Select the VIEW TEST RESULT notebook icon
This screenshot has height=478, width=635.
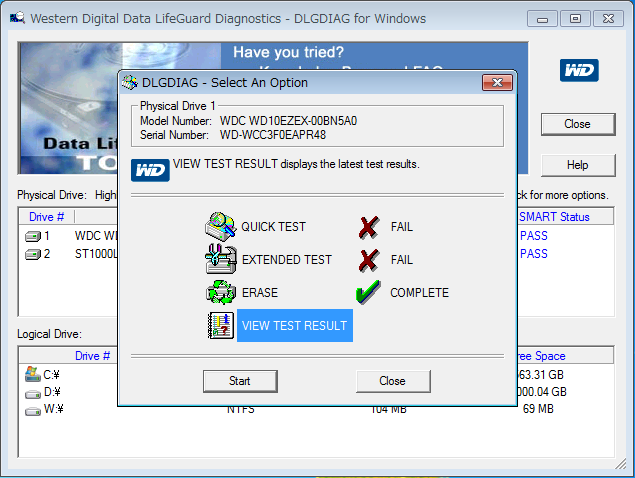tap(221, 325)
